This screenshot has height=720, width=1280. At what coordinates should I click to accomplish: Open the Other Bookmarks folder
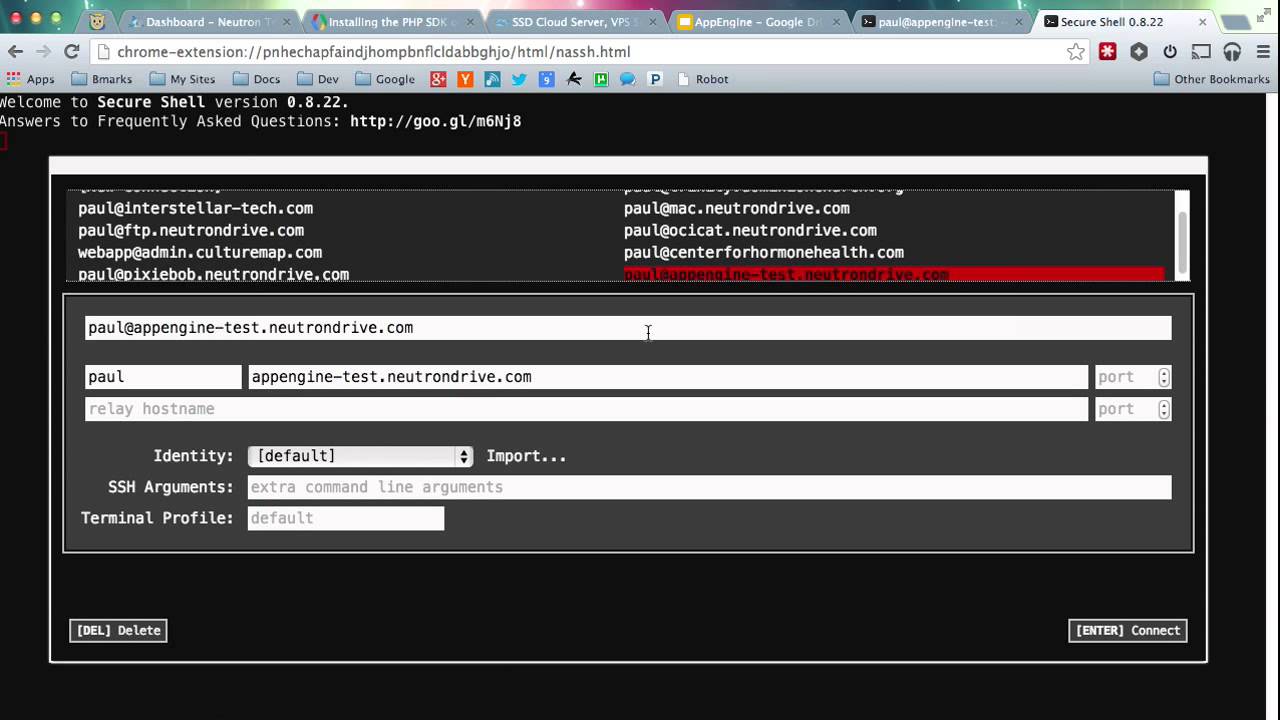[1212, 79]
